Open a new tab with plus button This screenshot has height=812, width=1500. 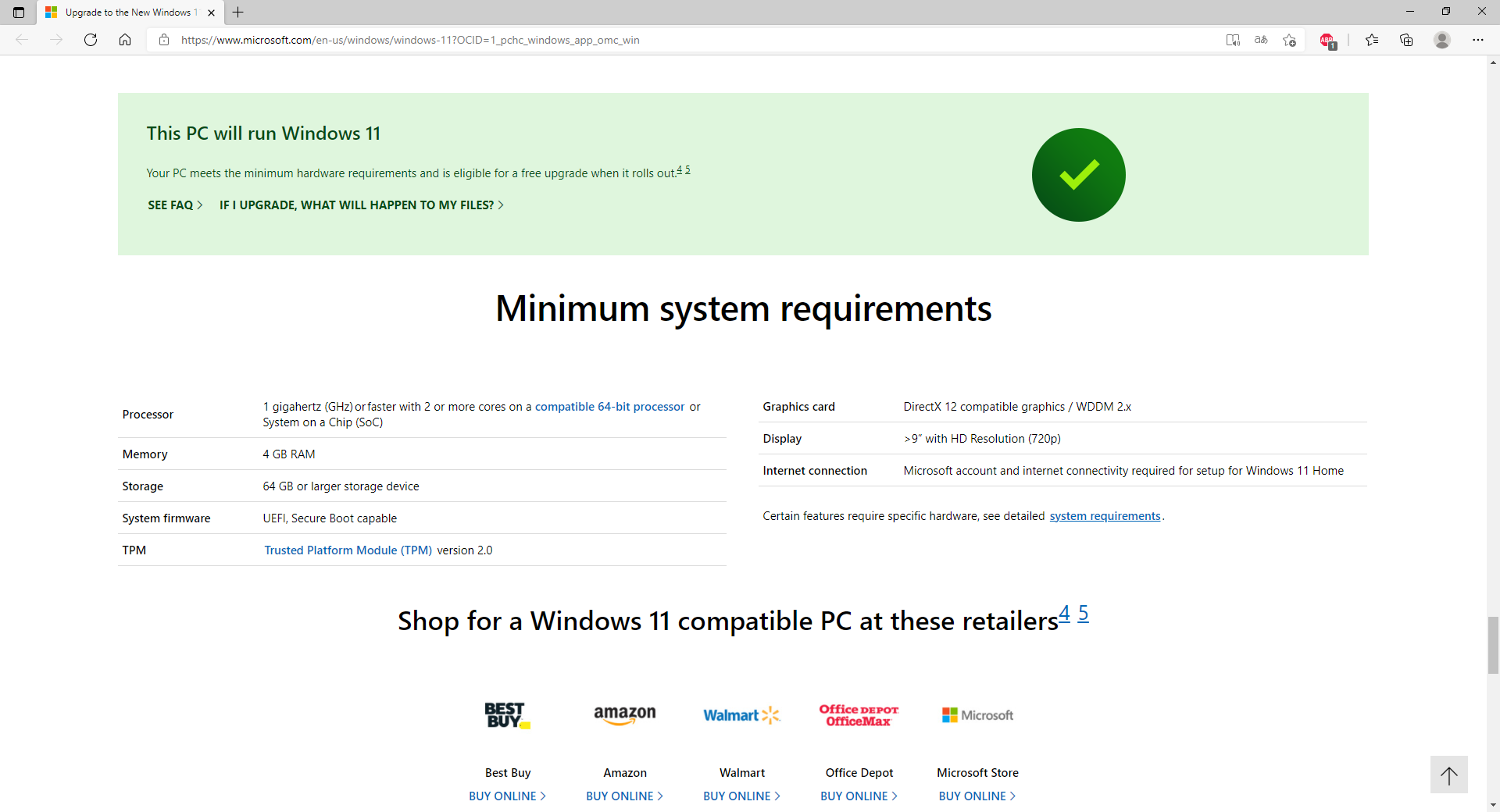238,12
